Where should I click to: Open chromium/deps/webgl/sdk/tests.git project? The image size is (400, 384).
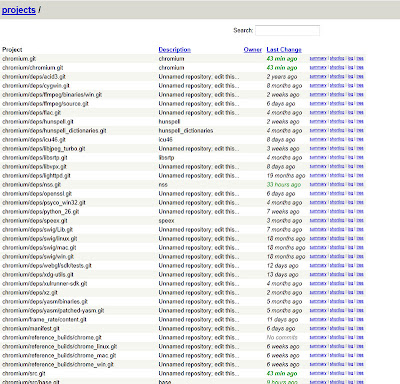coord(47,266)
